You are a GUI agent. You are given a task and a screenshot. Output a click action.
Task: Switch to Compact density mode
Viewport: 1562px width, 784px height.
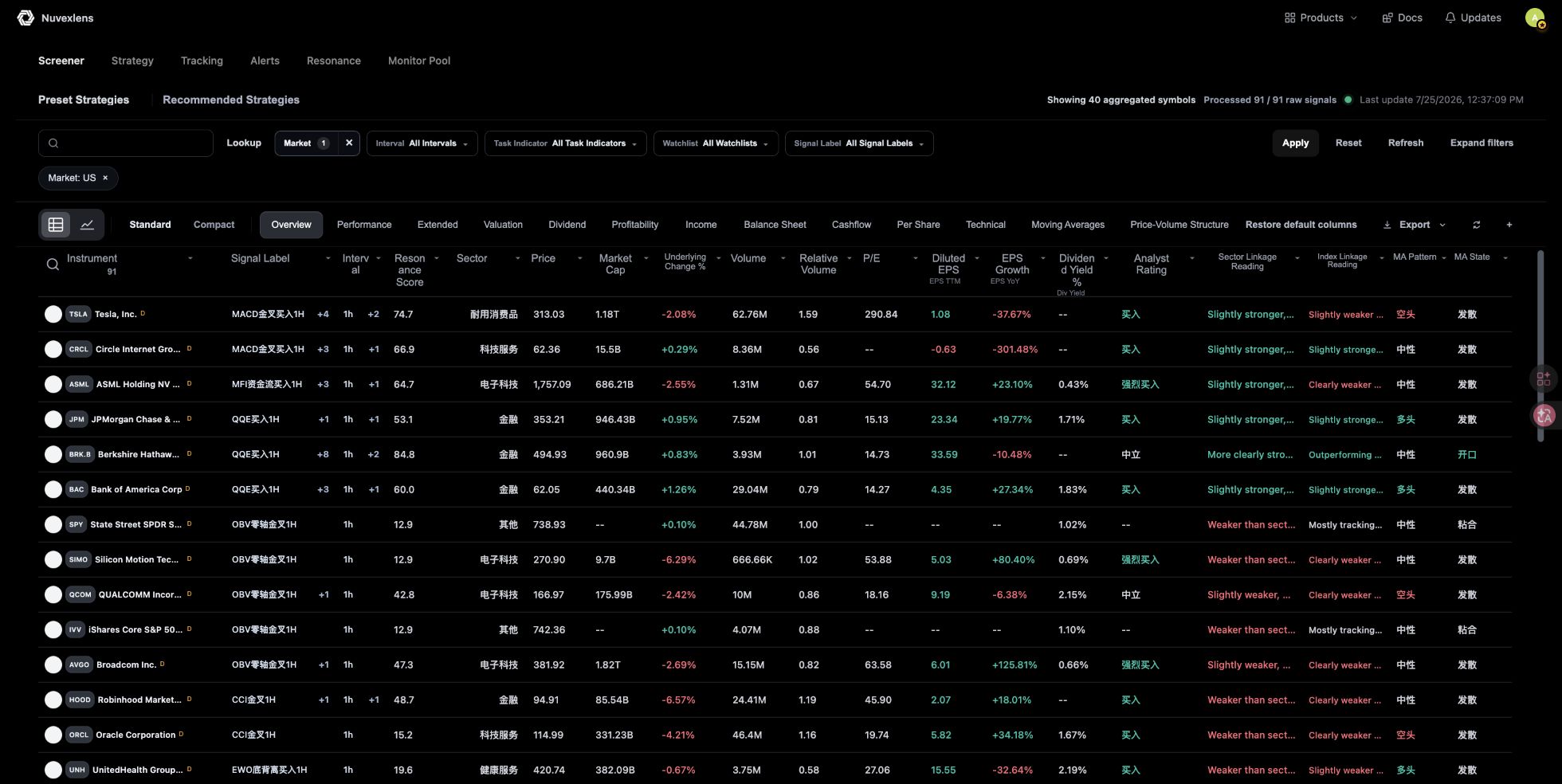click(214, 225)
